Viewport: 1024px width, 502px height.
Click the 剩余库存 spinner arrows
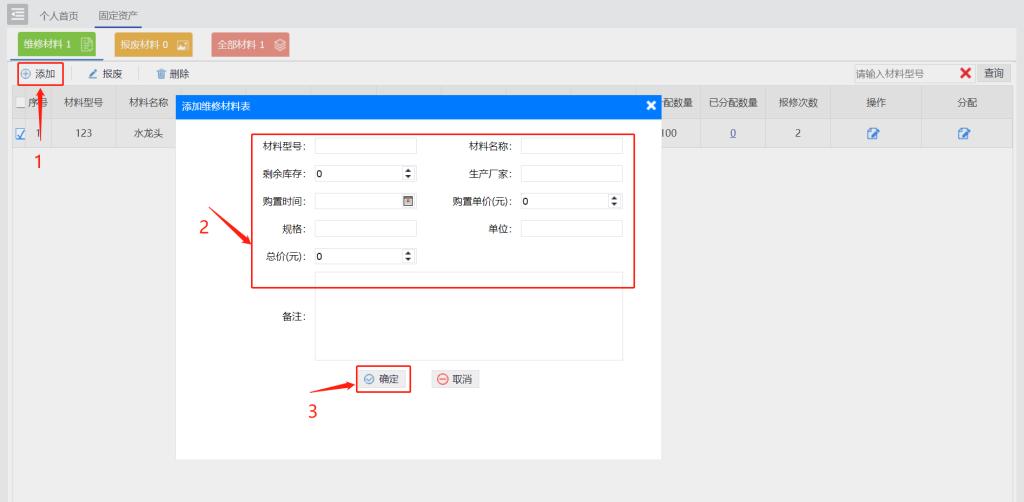coord(408,173)
